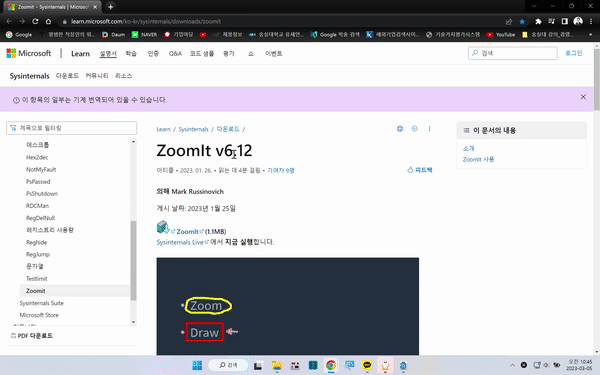Click the sidebar scroll-down arrow

click(x=133, y=322)
